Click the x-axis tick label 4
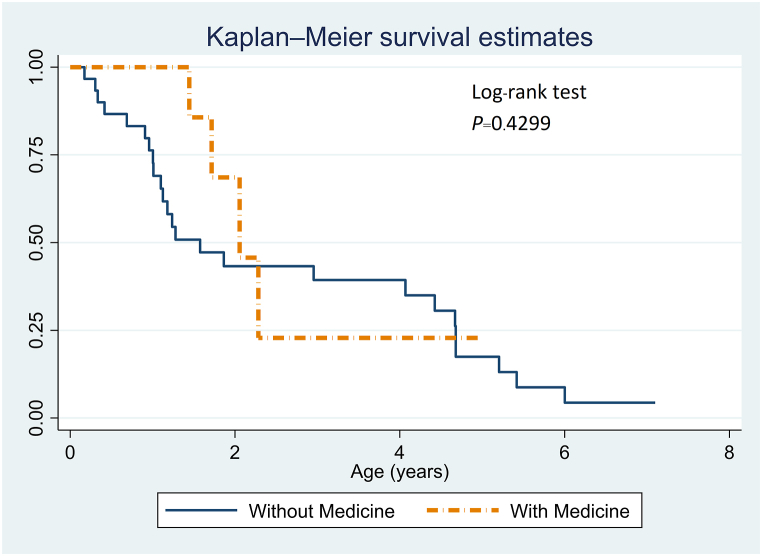This screenshot has width=762, height=556. [399, 451]
